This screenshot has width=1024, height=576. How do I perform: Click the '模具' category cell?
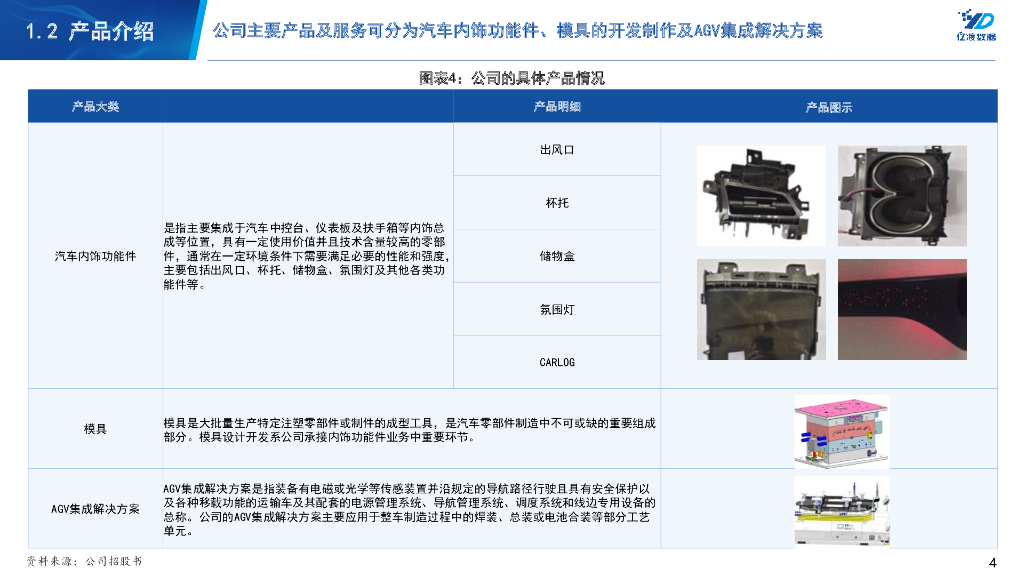pos(95,429)
